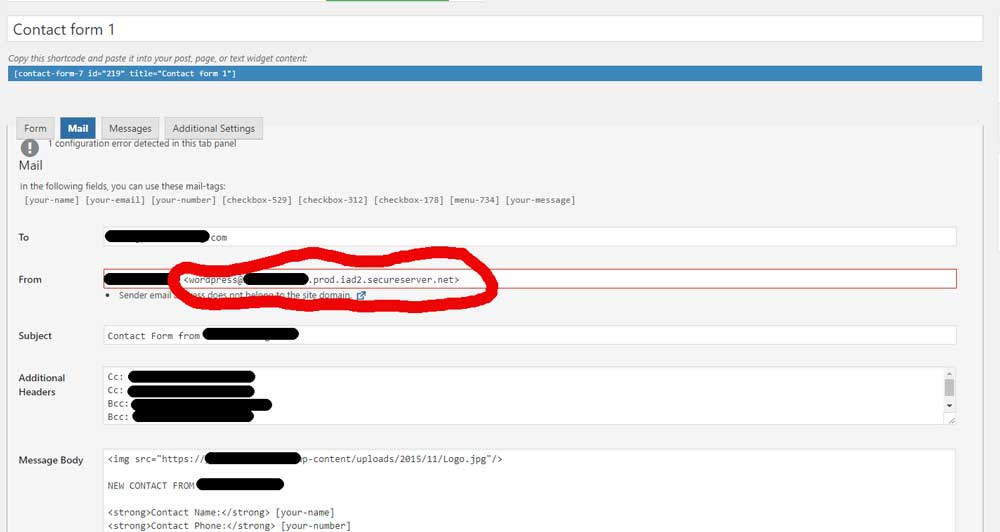Click the img src Logo.jpg line
This screenshot has width=1000, height=532.
click(305, 459)
